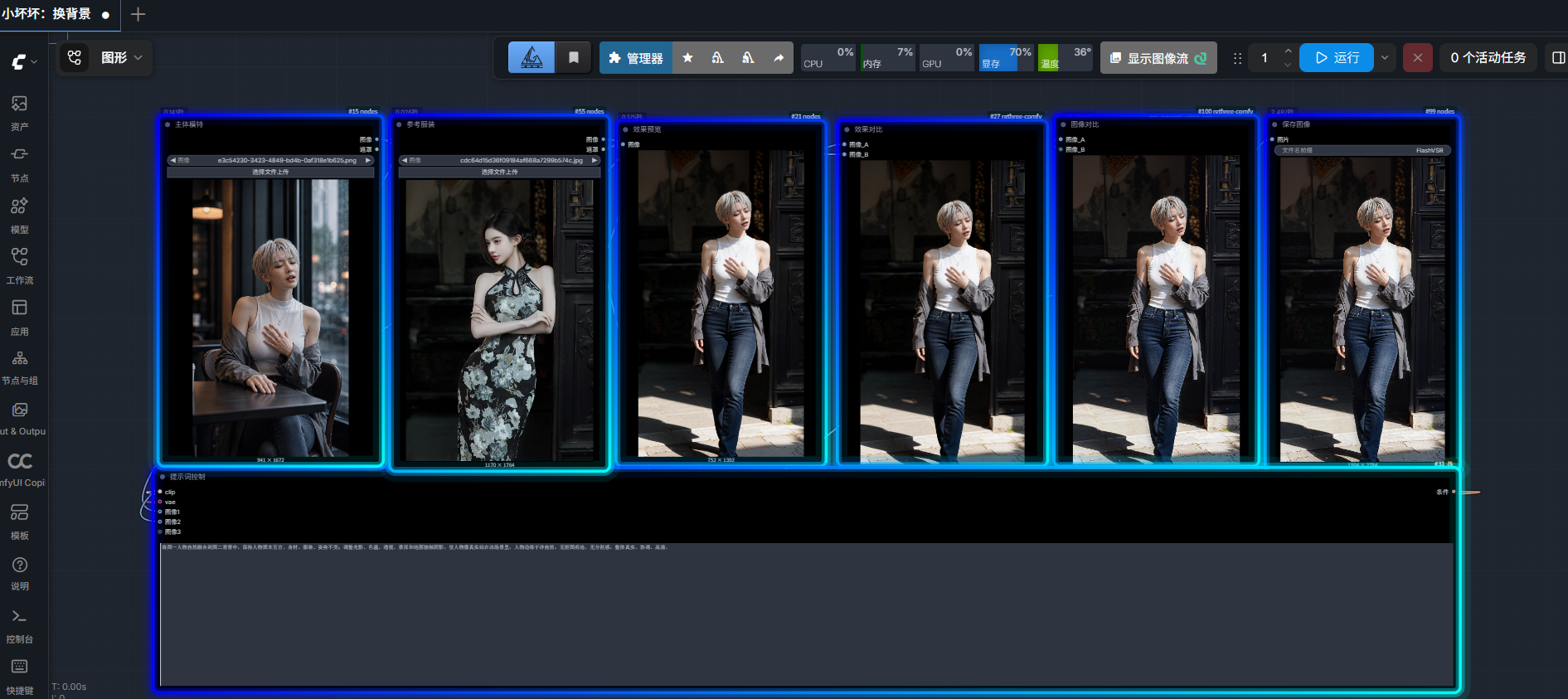This screenshot has height=699, width=1568.
Task: Open the 工作流 (Workflows) sidebar panel
Action: pos(20,266)
